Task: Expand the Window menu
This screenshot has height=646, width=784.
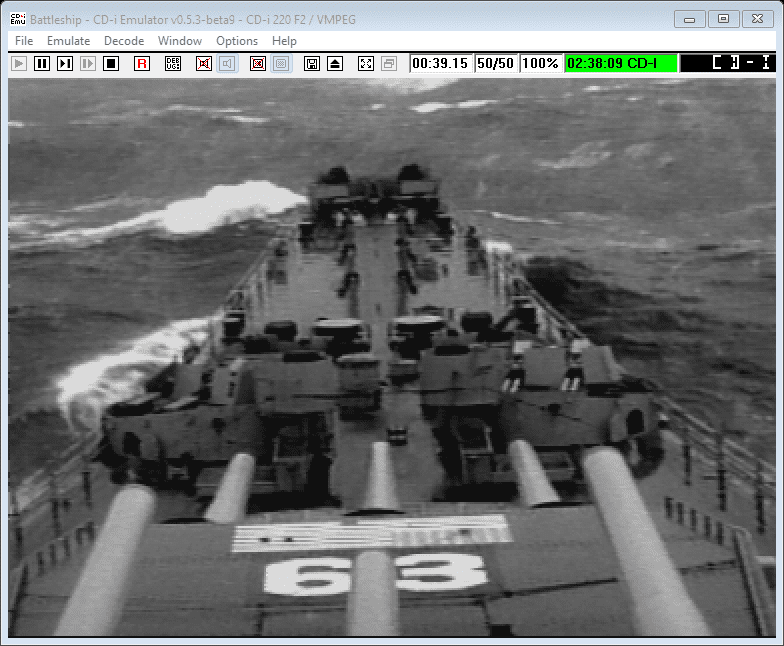Action: (180, 41)
